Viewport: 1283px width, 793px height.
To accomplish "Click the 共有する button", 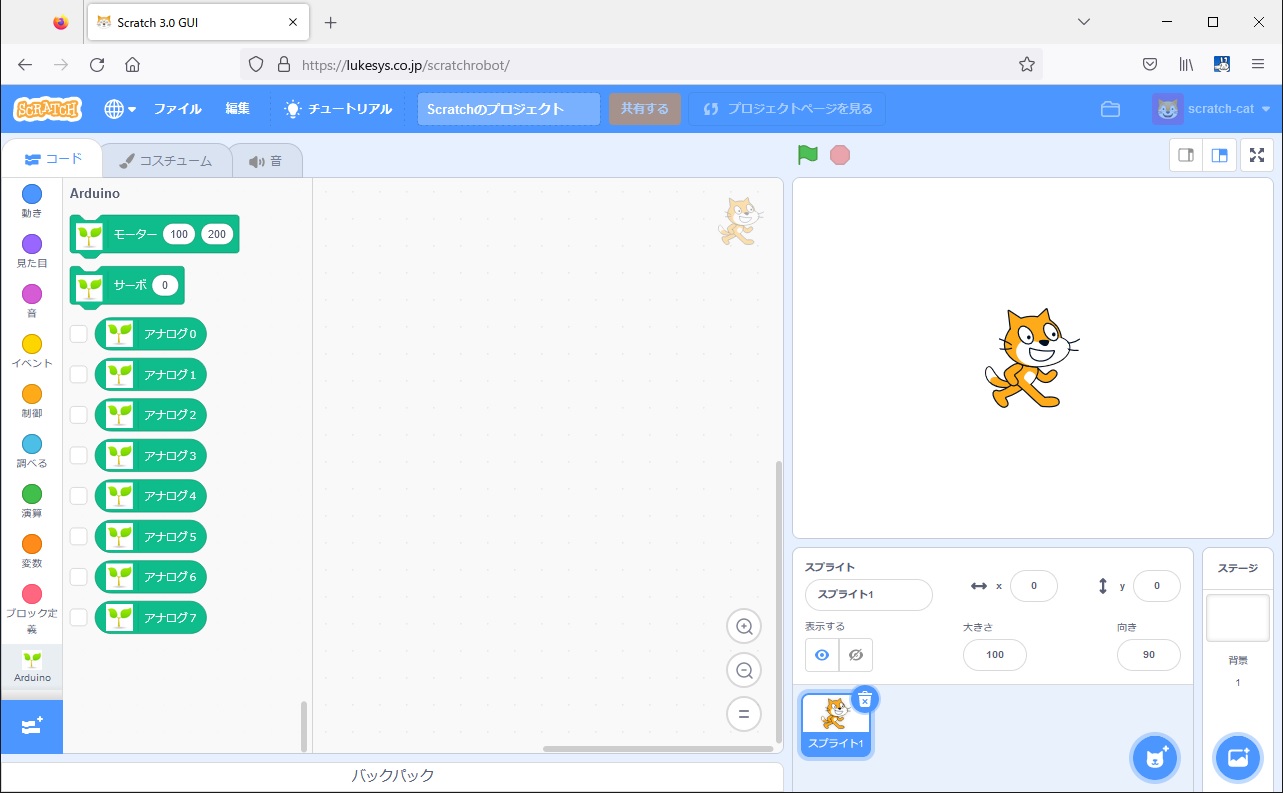I will pos(644,109).
